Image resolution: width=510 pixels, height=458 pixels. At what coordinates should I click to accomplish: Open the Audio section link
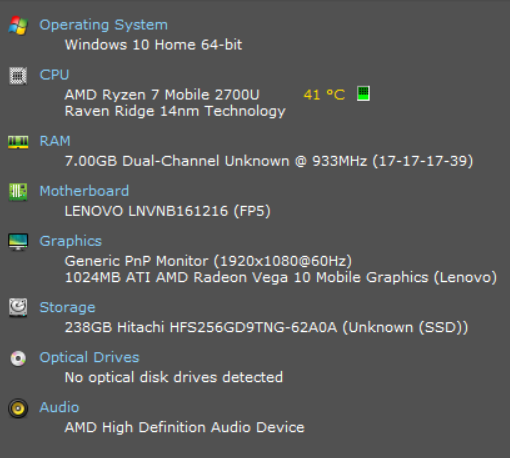tap(59, 407)
